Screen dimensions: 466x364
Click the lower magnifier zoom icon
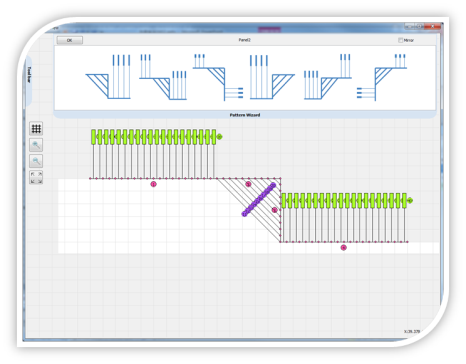pyautogui.click(x=36, y=161)
